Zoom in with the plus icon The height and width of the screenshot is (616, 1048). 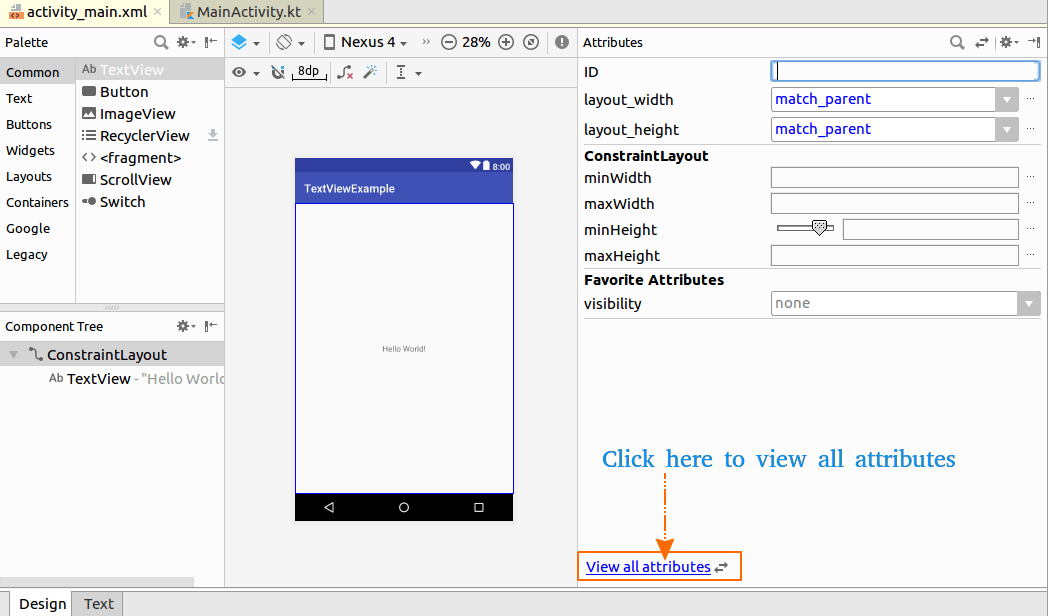coord(506,42)
